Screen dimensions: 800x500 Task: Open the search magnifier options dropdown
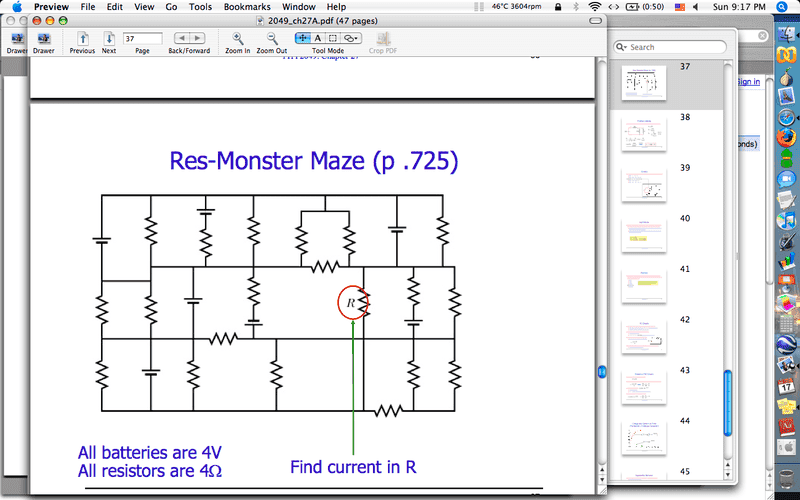pyautogui.click(x=621, y=47)
